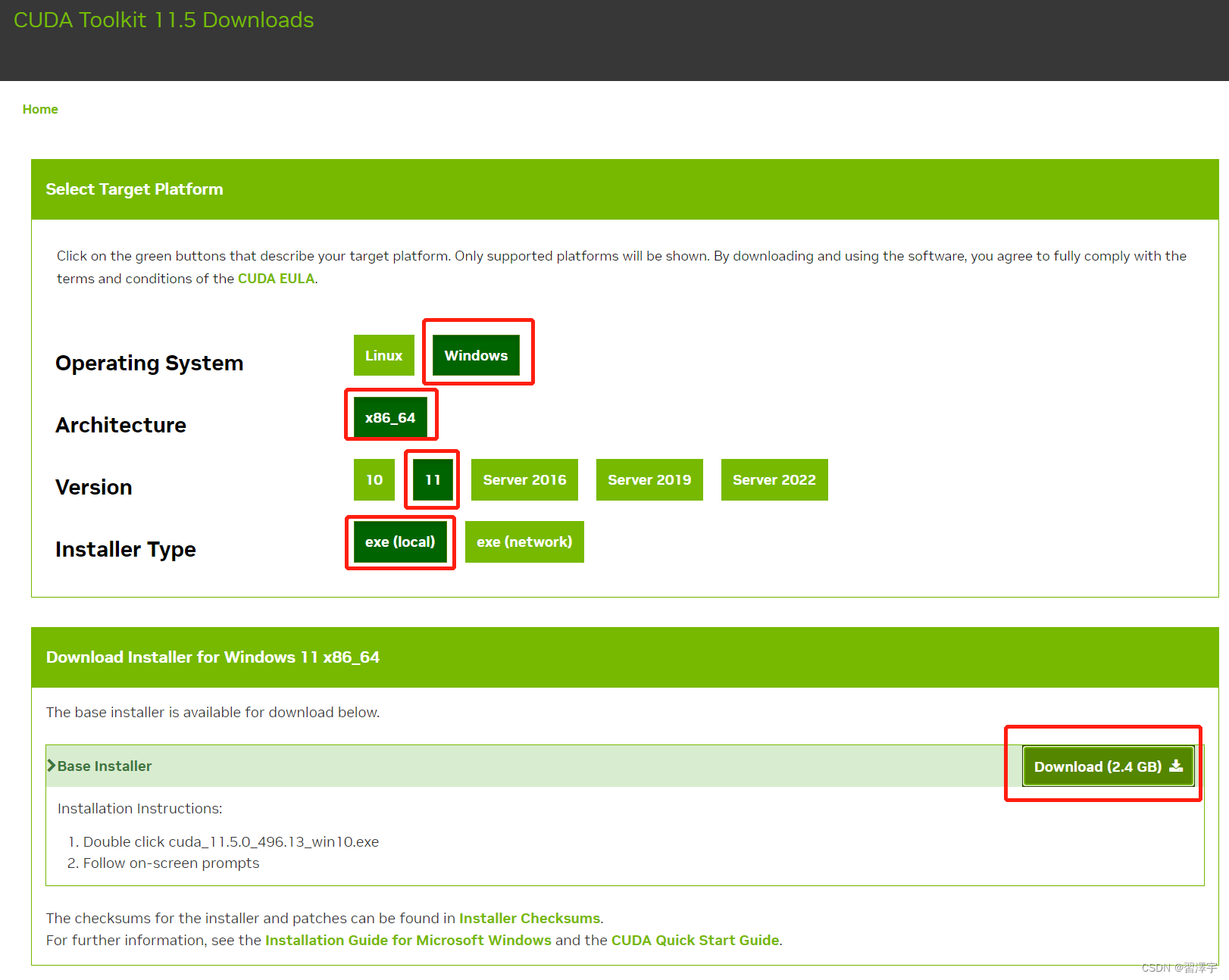1229x980 pixels.
Task: Click CUDA Toolkit 11.5 Downloads title
Action: 164,20
